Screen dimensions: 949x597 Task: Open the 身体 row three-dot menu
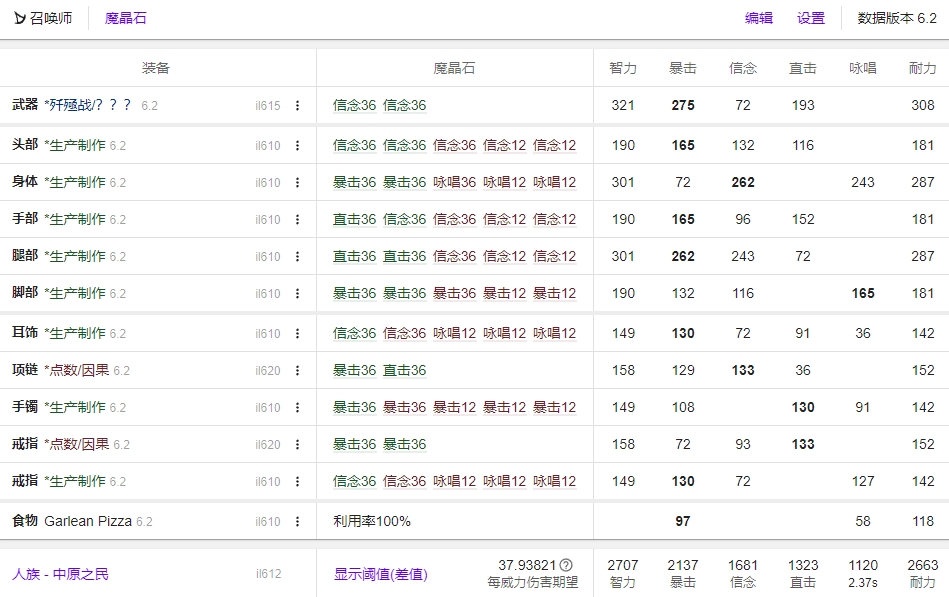(297, 183)
